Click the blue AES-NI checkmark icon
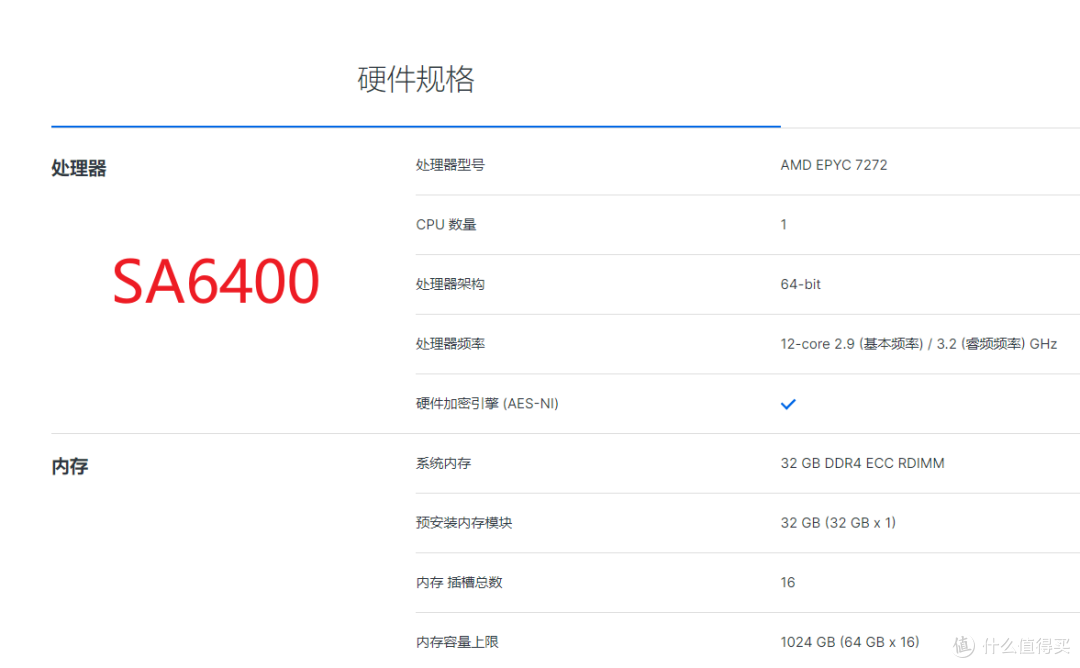The width and height of the screenshot is (1080, 668). (788, 404)
